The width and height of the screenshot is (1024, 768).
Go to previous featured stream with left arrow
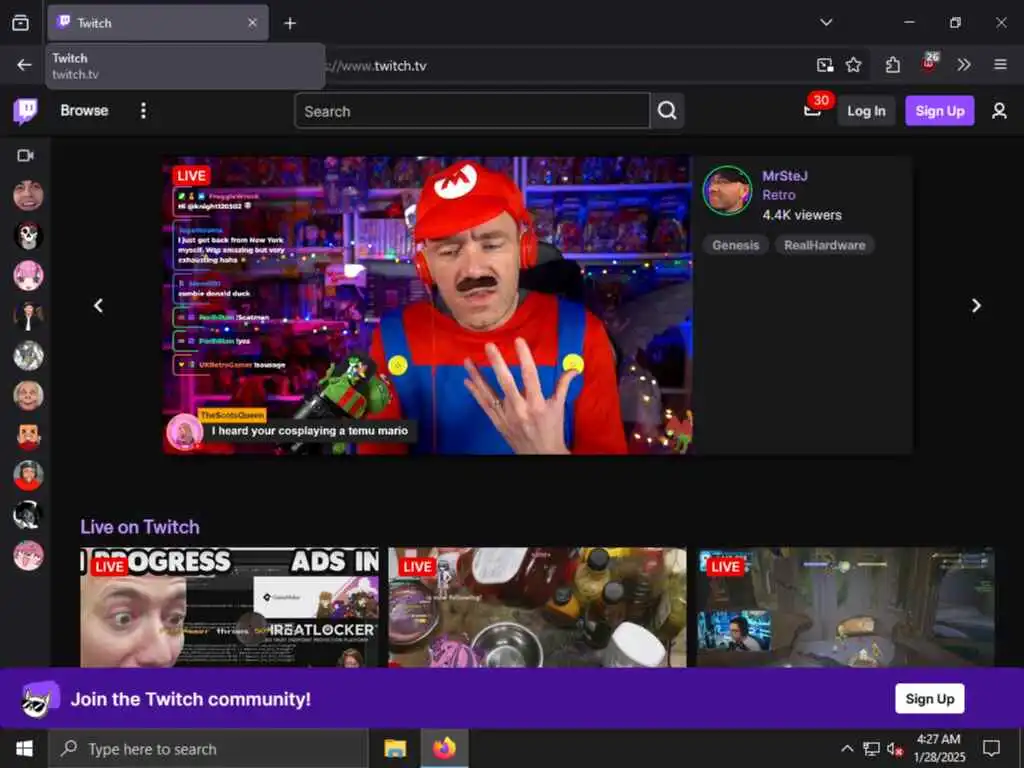pyautogui.click(x=99, y=305)
